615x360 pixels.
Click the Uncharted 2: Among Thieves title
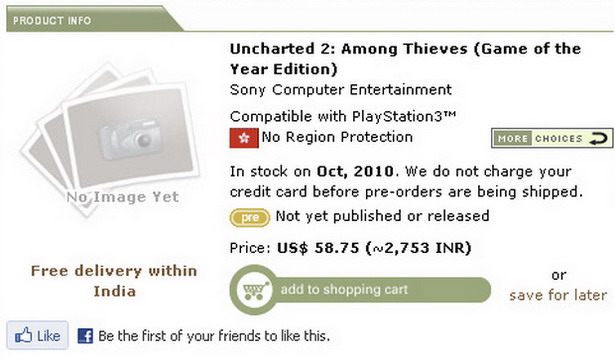pos(405,59)
